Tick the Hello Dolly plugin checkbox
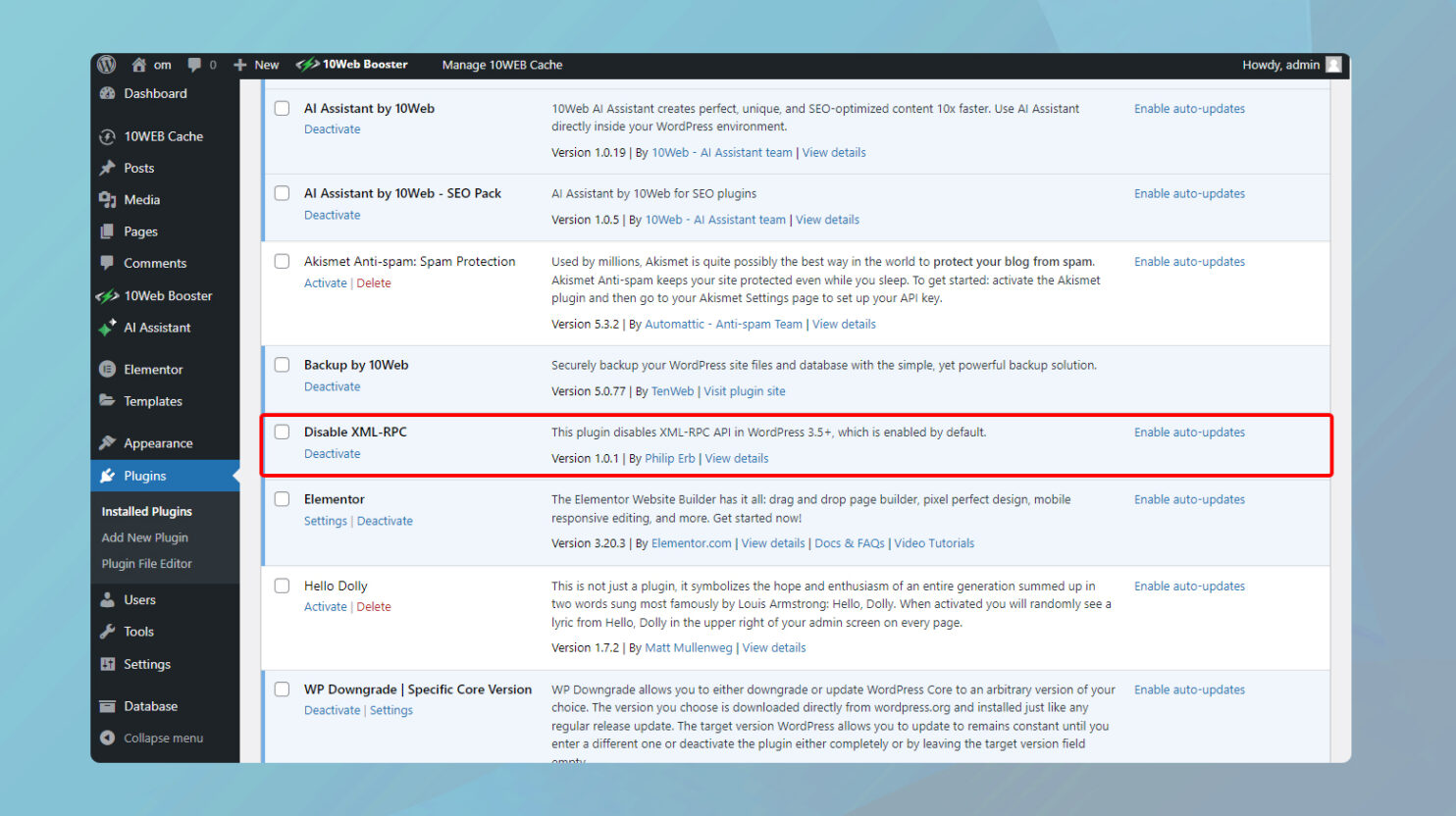 coord(283,586)
